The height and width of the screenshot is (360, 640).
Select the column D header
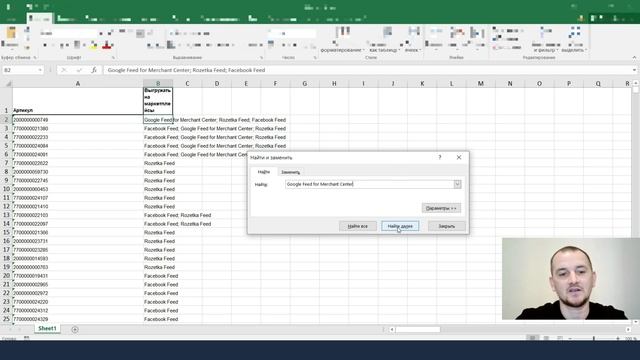[217, 84]
